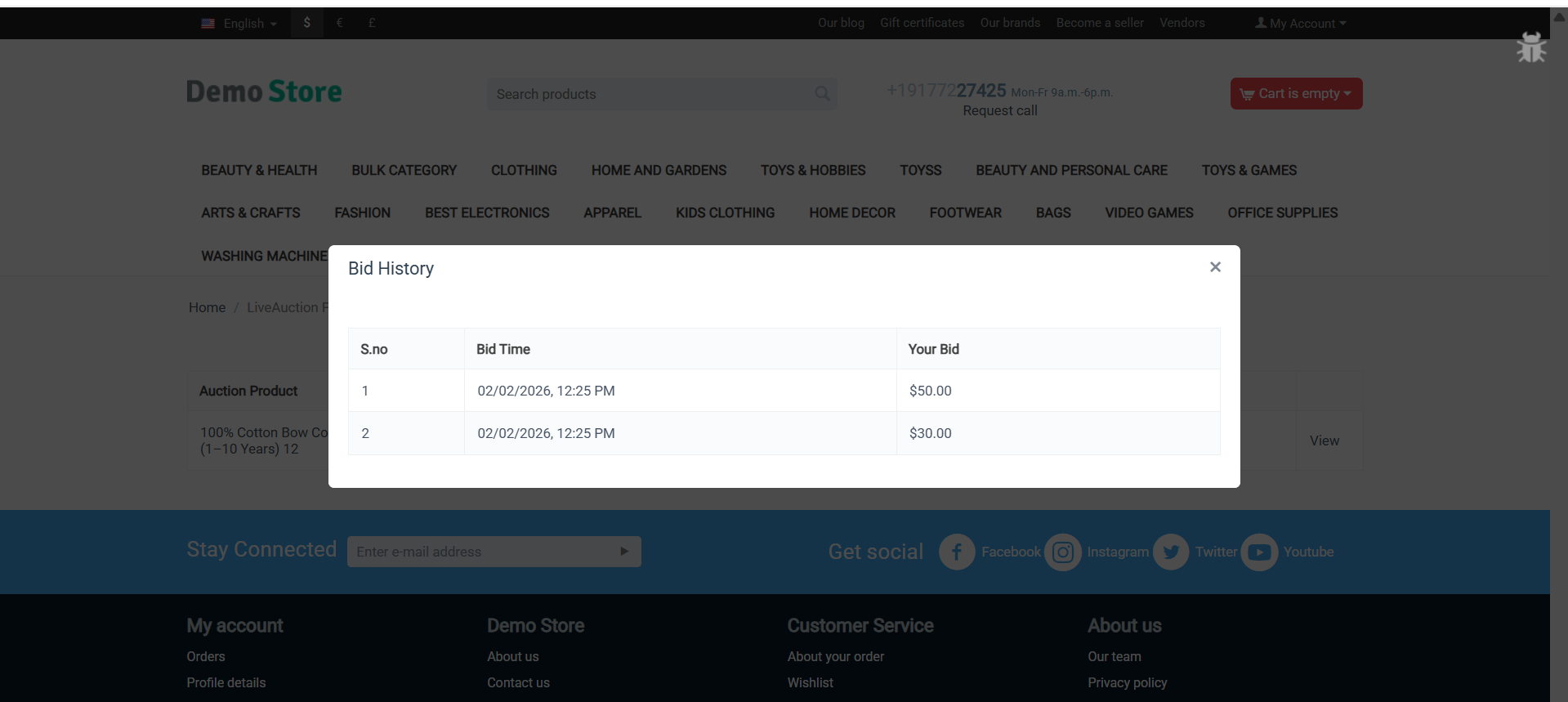The height and width of the screenshot is (702, 1568).
Task: Open the Instagram social icon
Action: (1062, 552)
